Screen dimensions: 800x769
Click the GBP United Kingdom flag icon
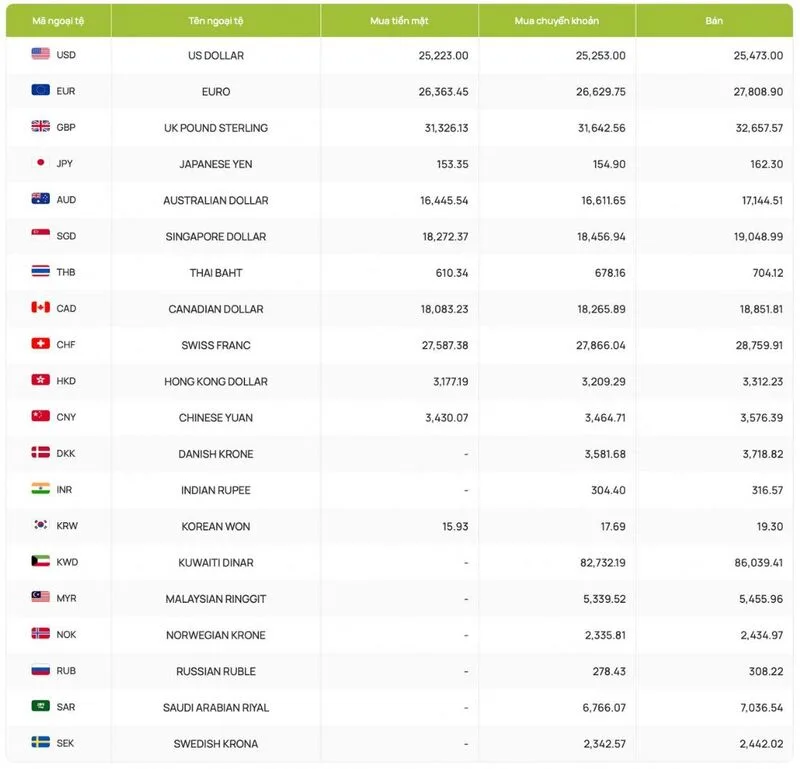pyautogui.click(x=40, y=126)
